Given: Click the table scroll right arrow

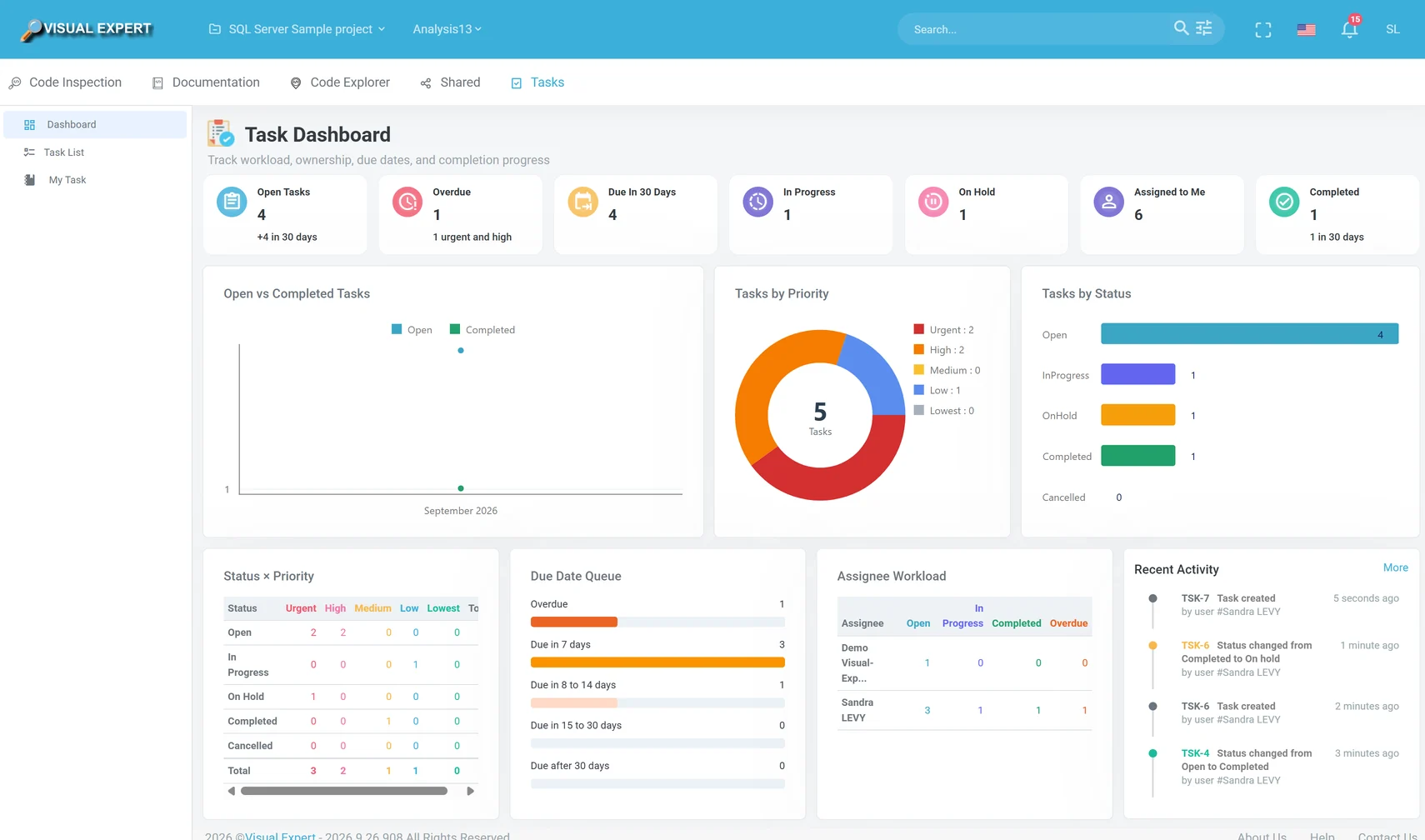Looking at the screenshot, I should click(470, 791).
